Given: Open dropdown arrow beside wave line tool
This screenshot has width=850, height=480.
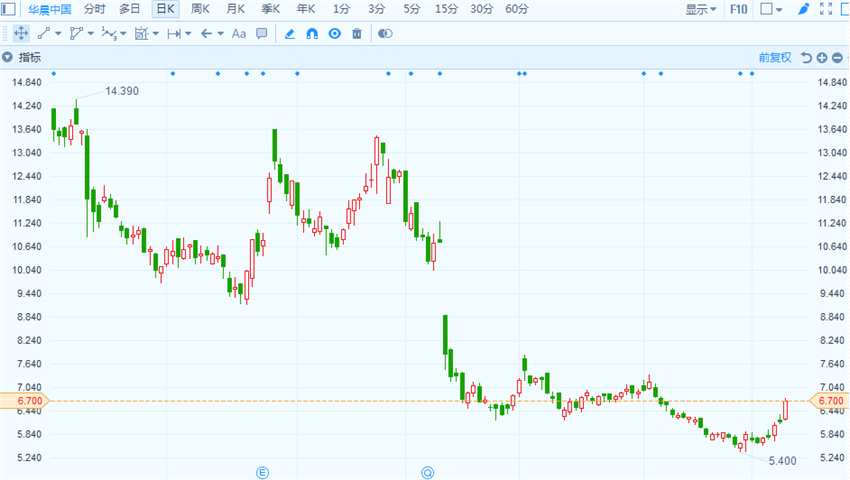Looking at the screenshot, I should [123, 34].
